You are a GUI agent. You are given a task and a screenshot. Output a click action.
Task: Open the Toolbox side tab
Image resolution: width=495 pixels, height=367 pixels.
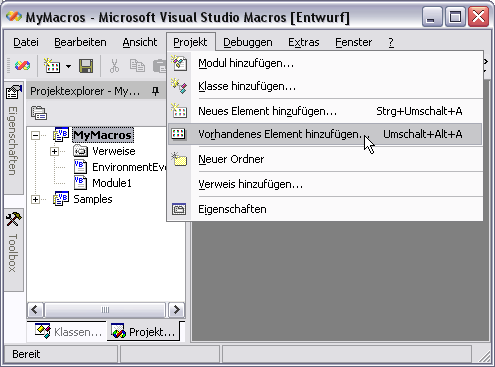click(x=13, y=250)
